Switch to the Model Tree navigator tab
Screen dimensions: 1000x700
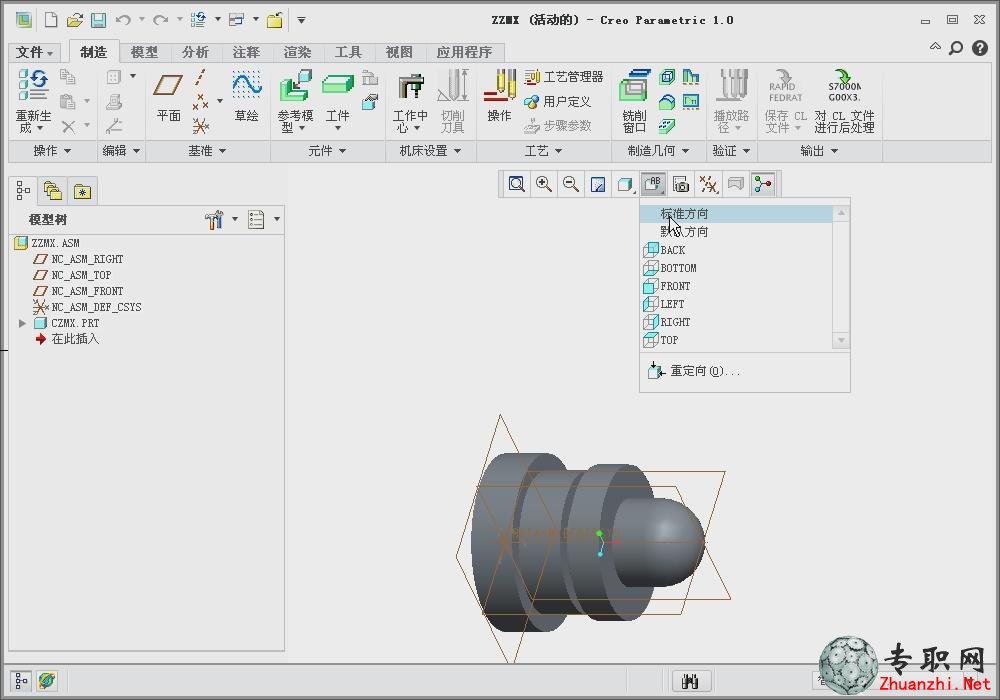tap(23, 191)
